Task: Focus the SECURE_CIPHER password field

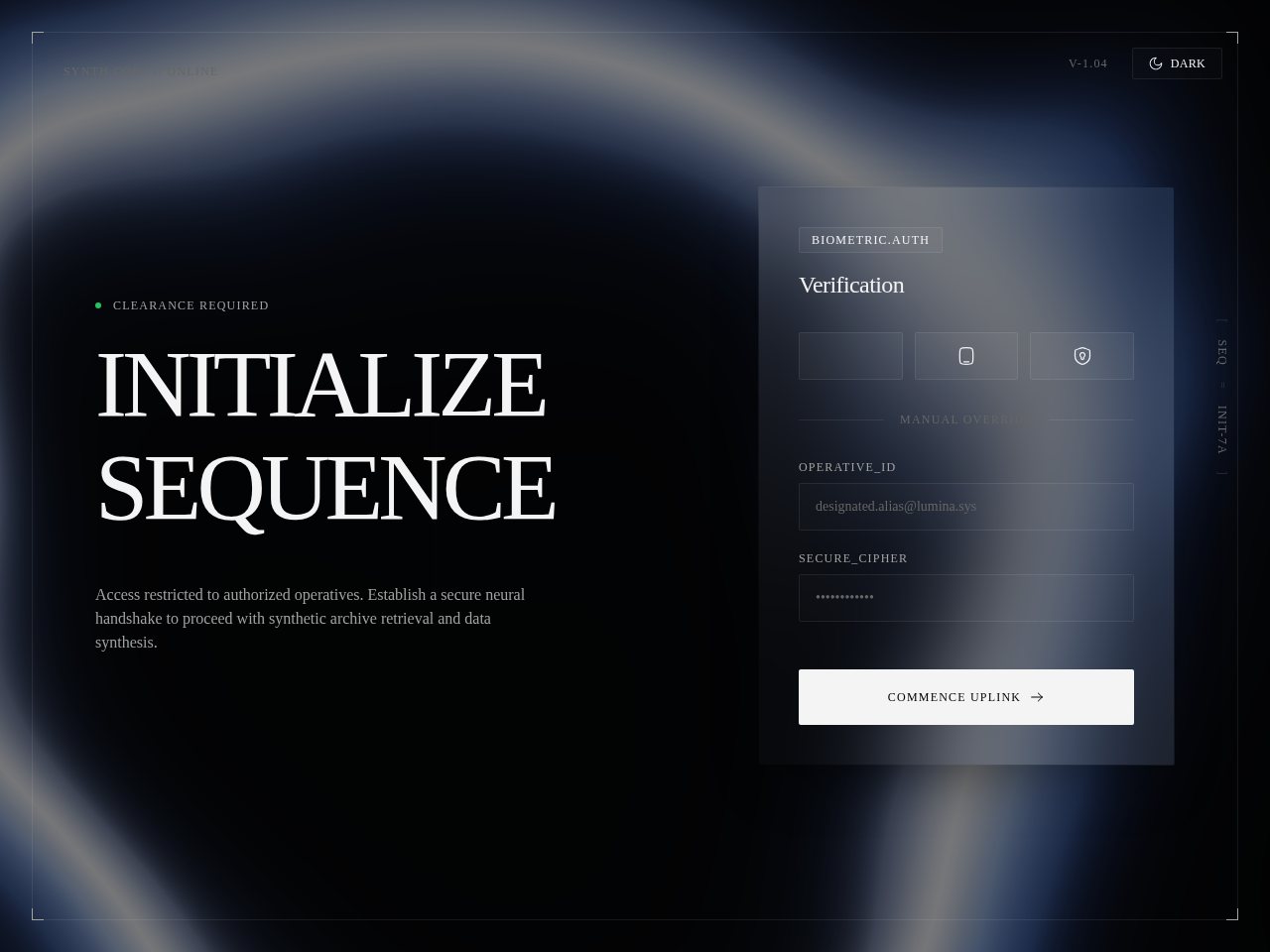Action: [x=965, y=598]
